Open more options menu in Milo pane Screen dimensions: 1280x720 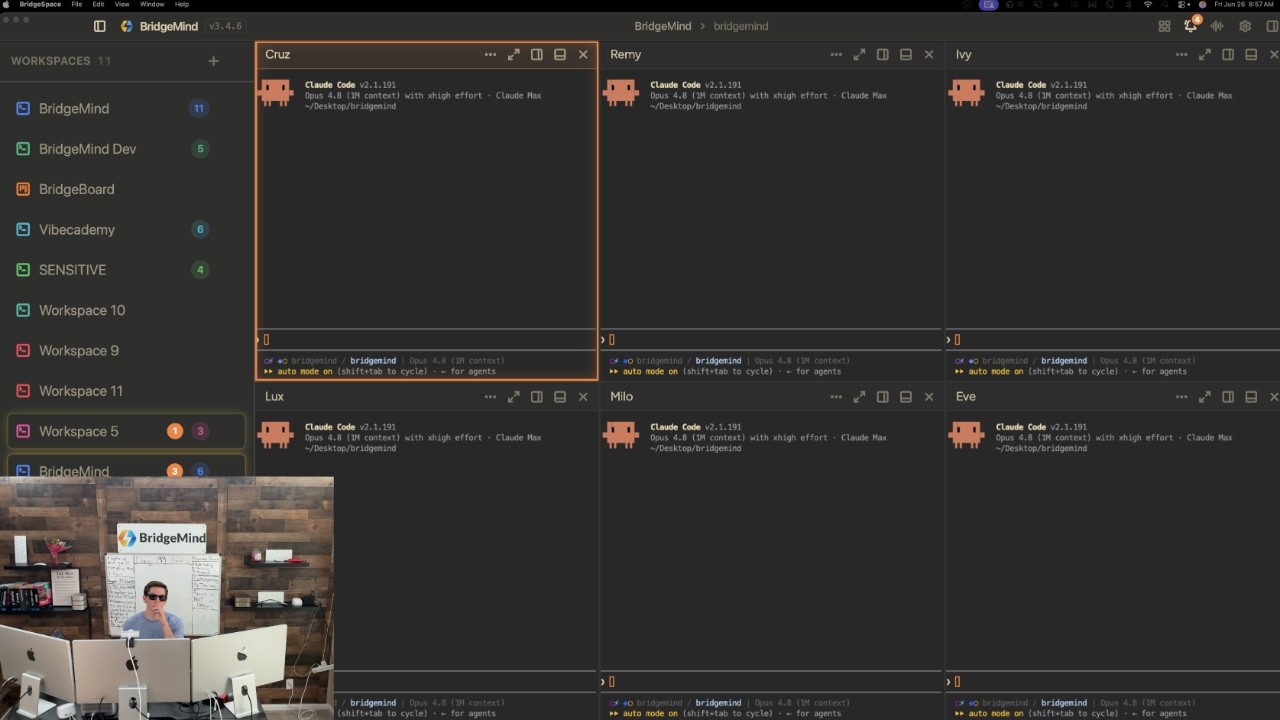point(836,397)
